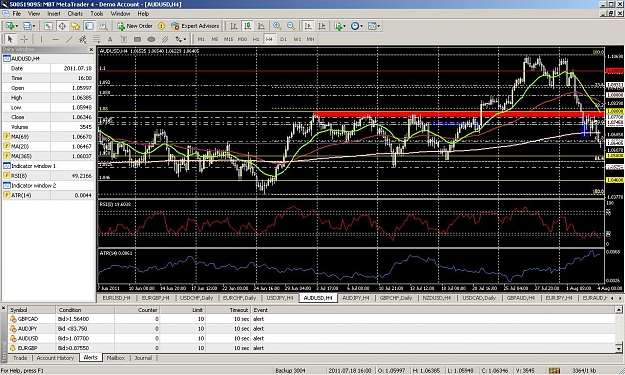Select the AUDJPY alert row
Viewport: 625px width, 375px height.
[313, 328]
